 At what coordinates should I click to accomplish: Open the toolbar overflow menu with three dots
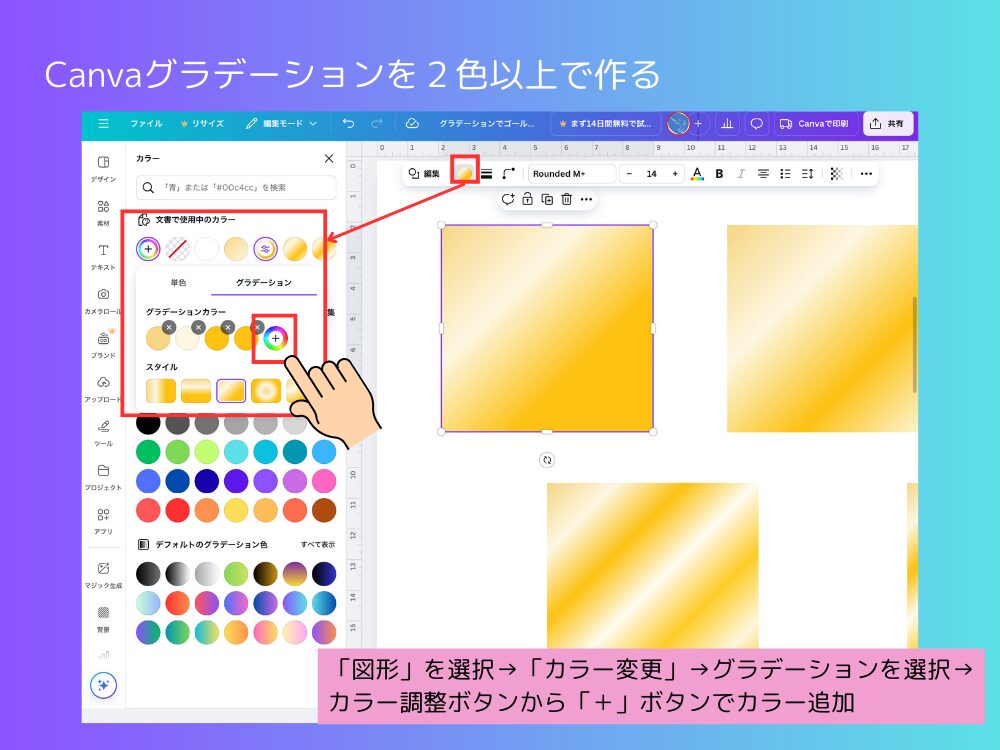click(x=865, y=174)
